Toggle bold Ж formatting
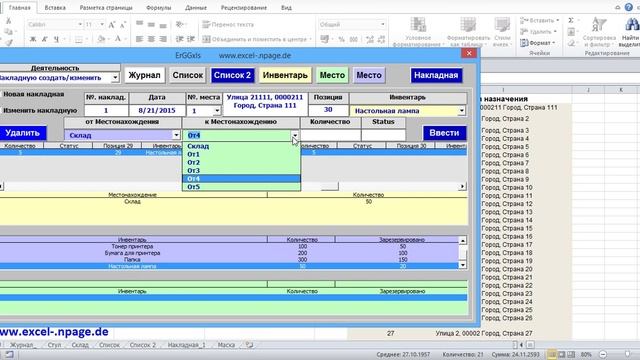The width and height of the screenshot is (640, 360). click(33, 39)
